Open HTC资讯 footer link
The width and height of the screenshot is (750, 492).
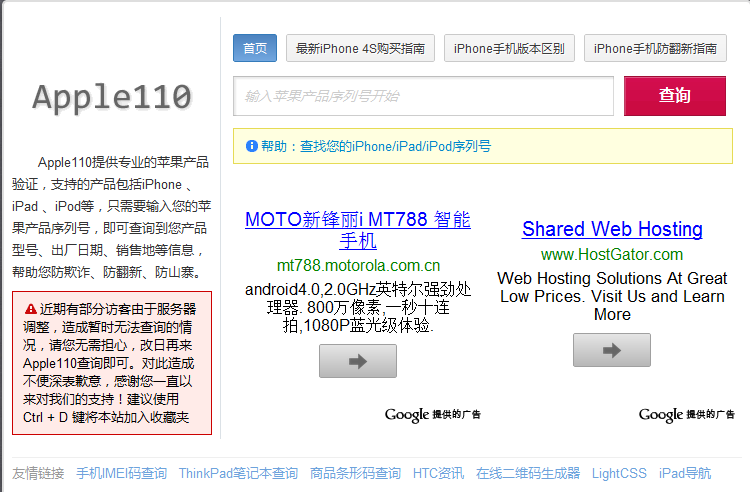click(438, 473)
